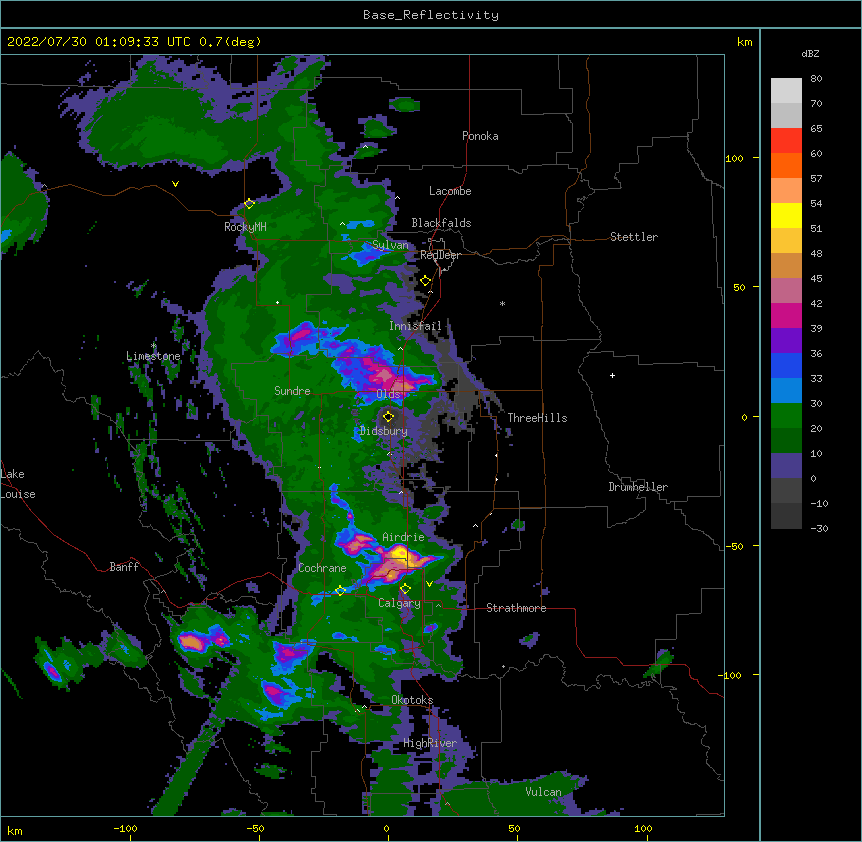Image resolution: width=862 pixels, height=842 pixels.
Task: Click the Drumheller city label
Action: 638,487
